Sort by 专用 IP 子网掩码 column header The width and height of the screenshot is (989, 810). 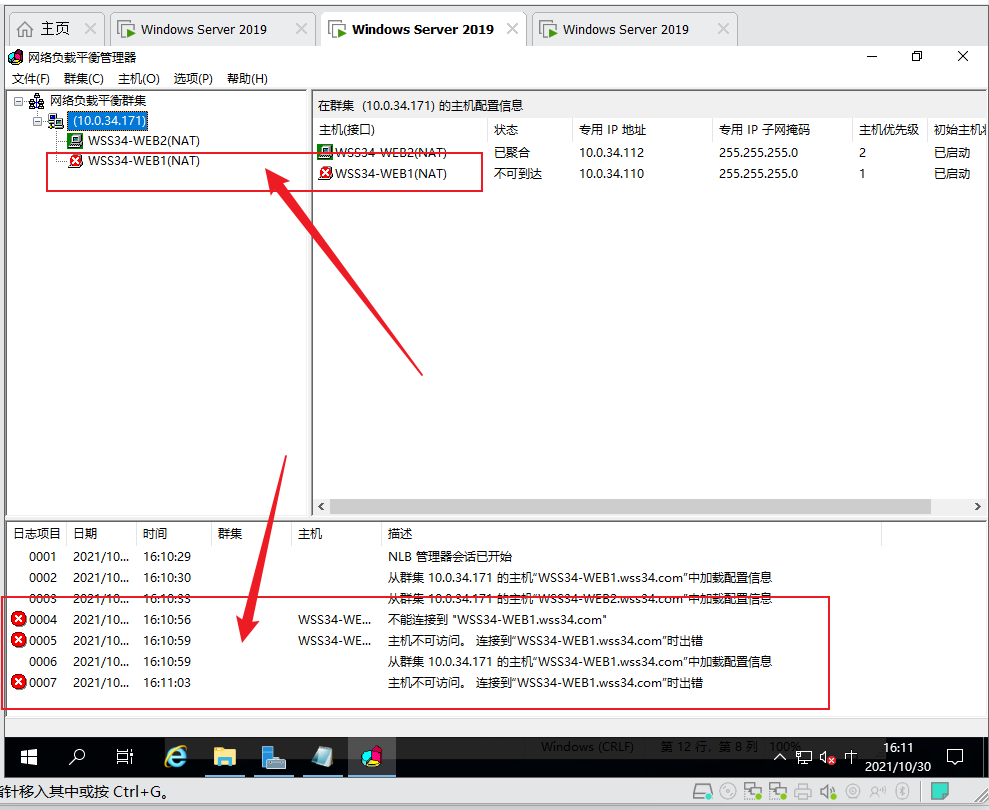pyautogui.click(x=782, y=130)
